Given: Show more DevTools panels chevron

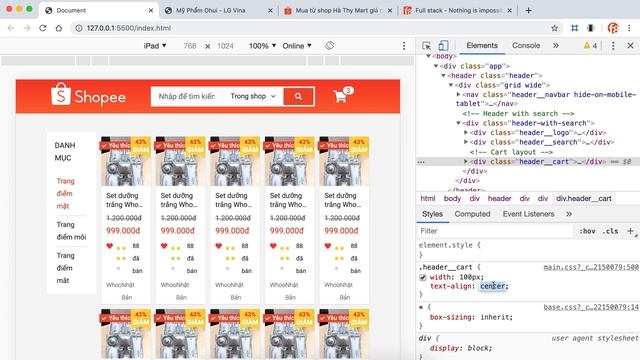Looking at the screenshot, I should coord(556,46).
